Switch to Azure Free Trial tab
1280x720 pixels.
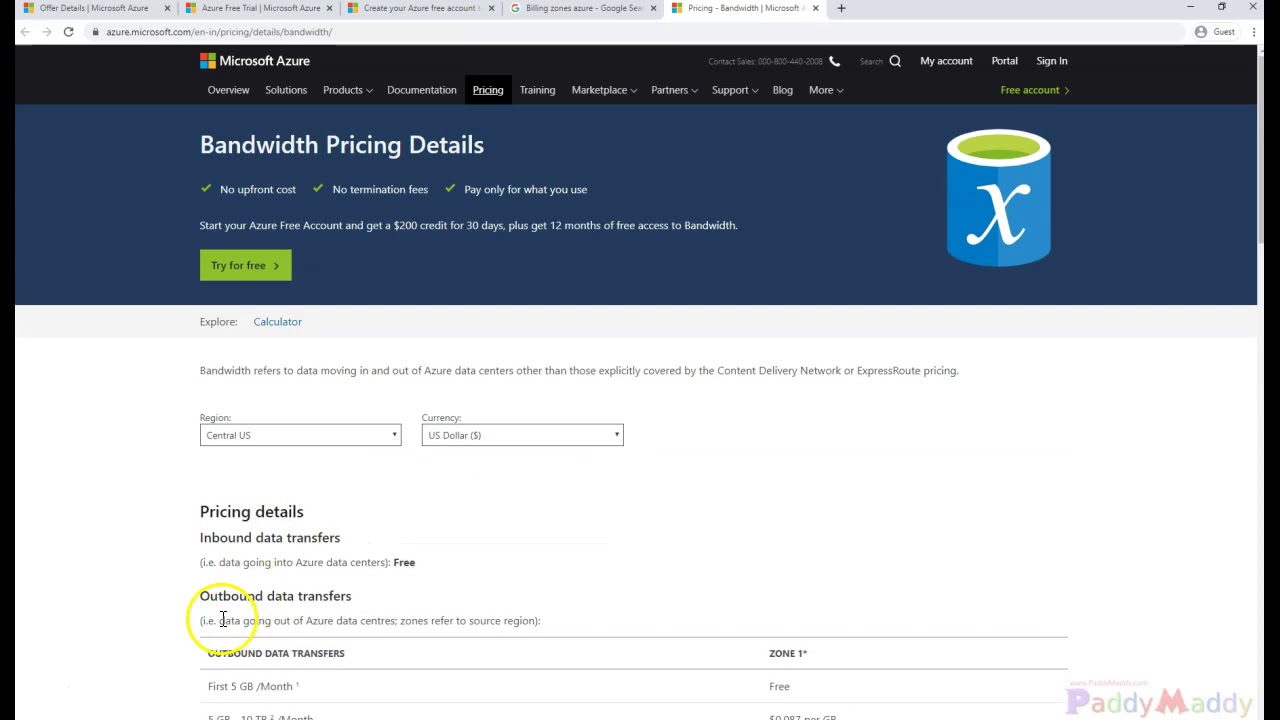click(260, 8)
